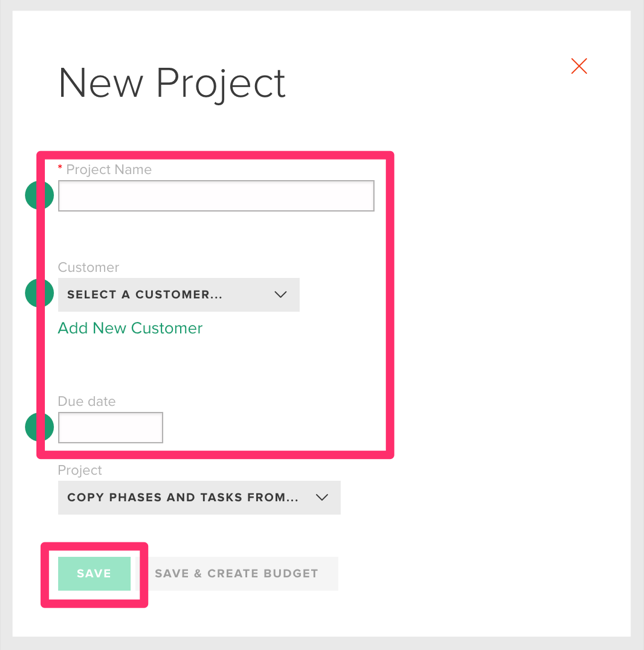644x650 pixels.
Task: Click the Customer field label
Action: tap(88, 267)
